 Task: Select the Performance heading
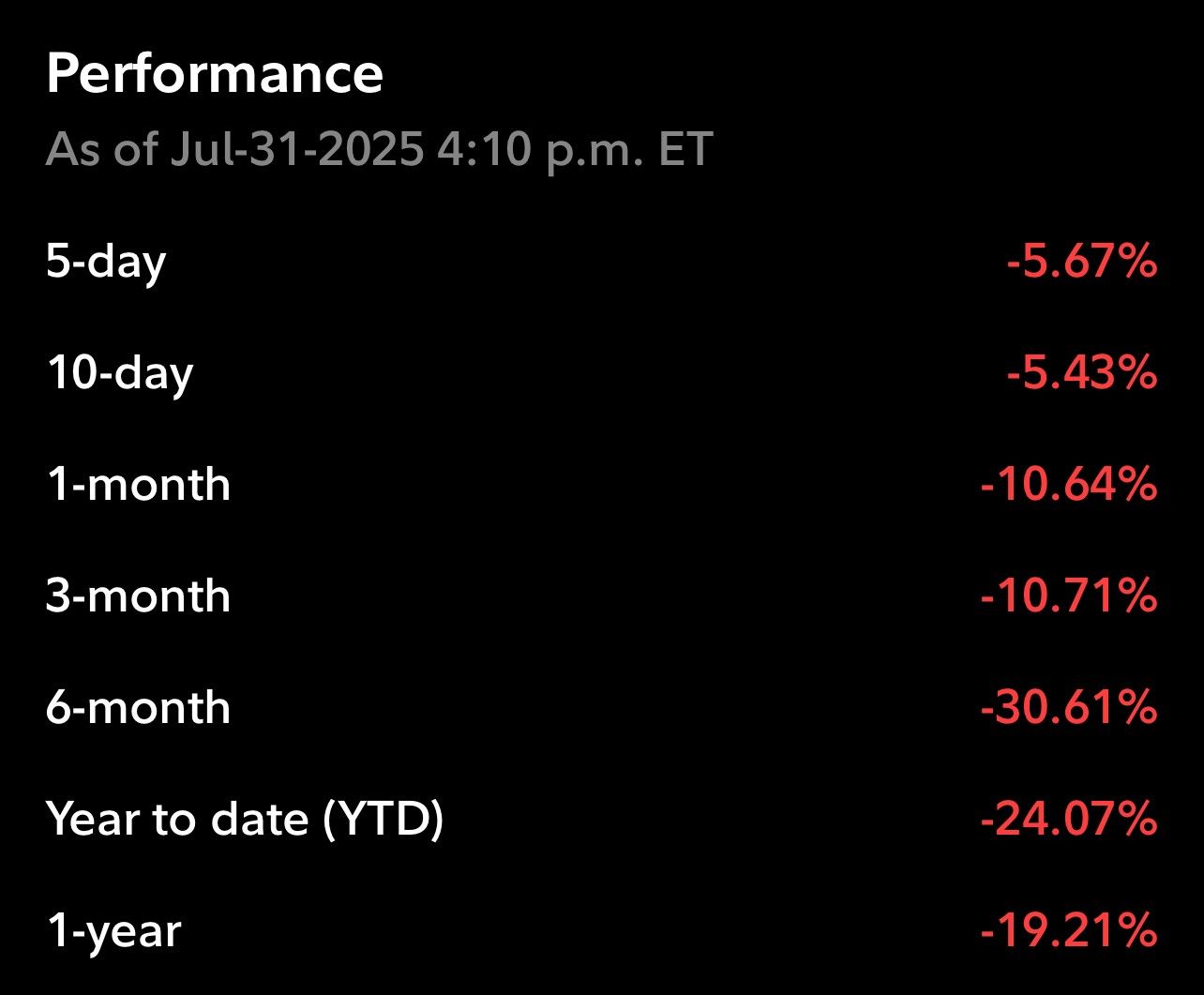point(215,74)
